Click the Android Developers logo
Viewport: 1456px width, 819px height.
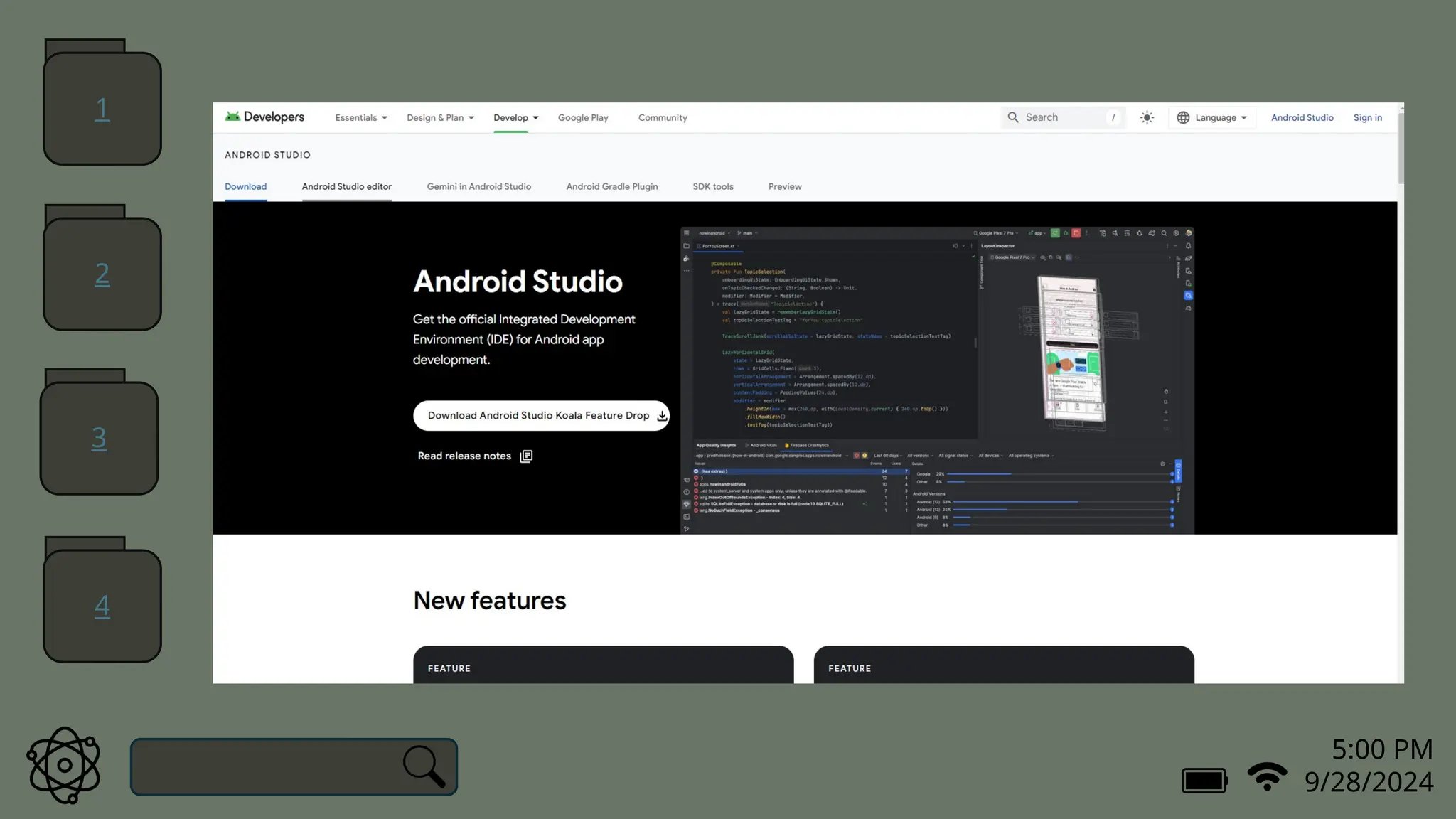(264, 117)
